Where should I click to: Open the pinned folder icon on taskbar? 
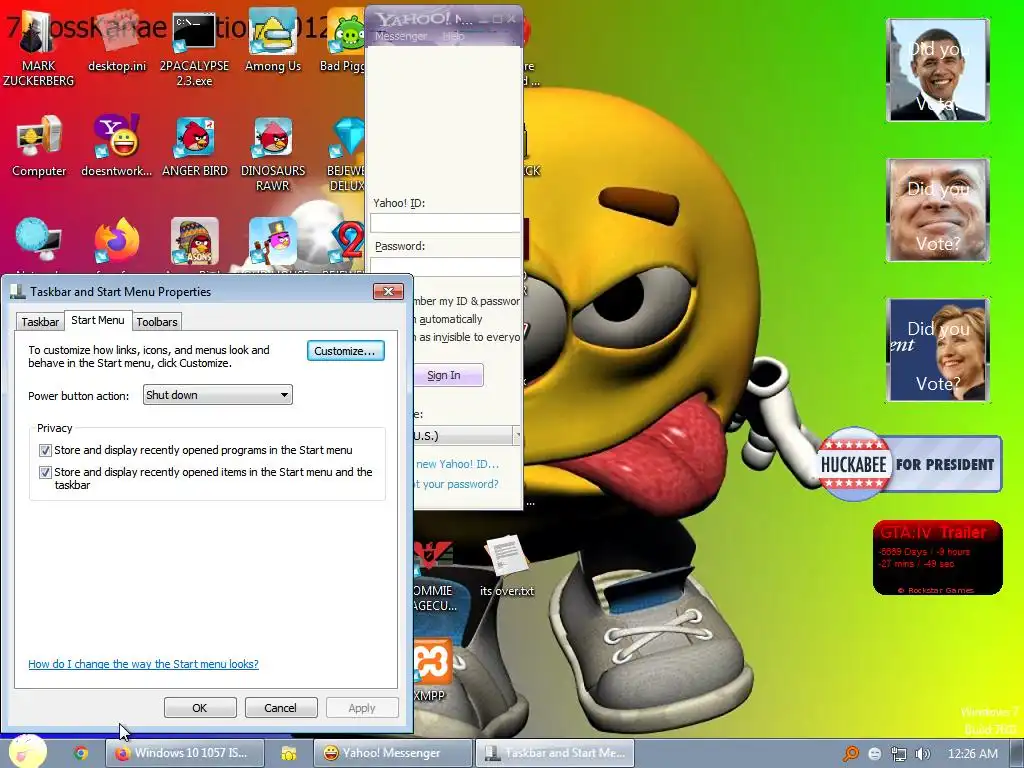click(288, 753)
